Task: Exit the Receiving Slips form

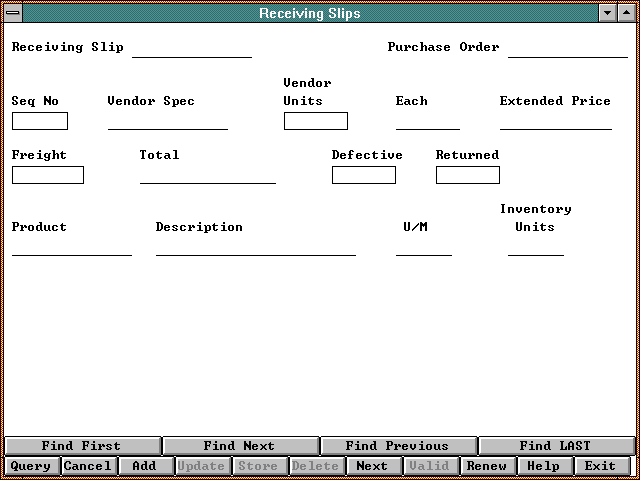Action: pyautogui.click(x=601, y=466)
